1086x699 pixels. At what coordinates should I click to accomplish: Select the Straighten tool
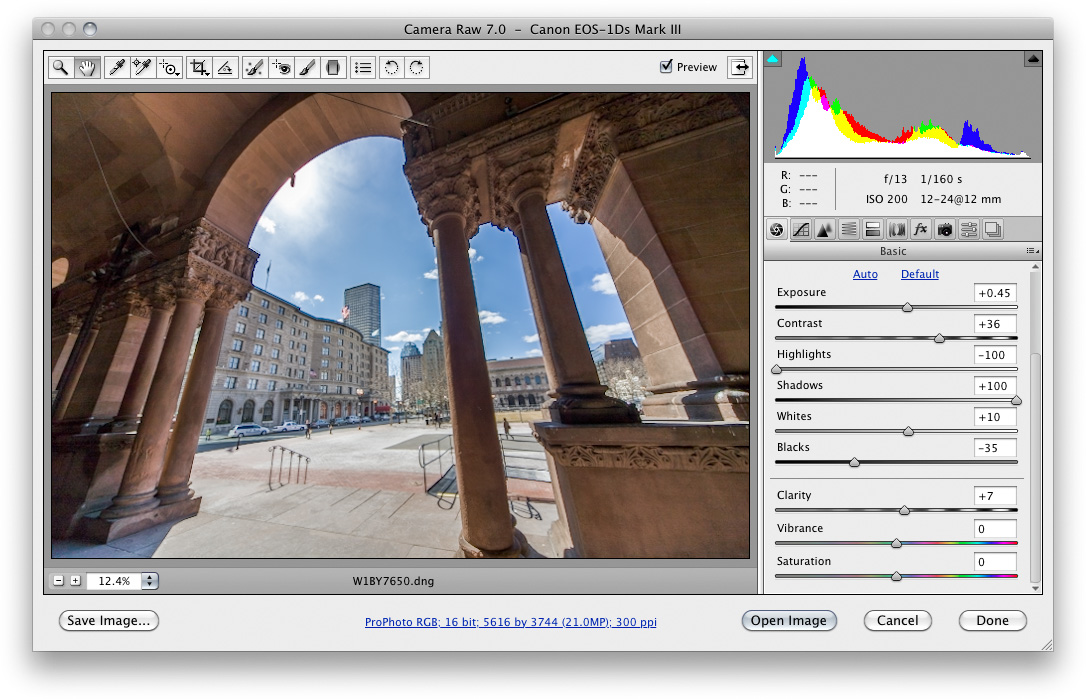226,67
